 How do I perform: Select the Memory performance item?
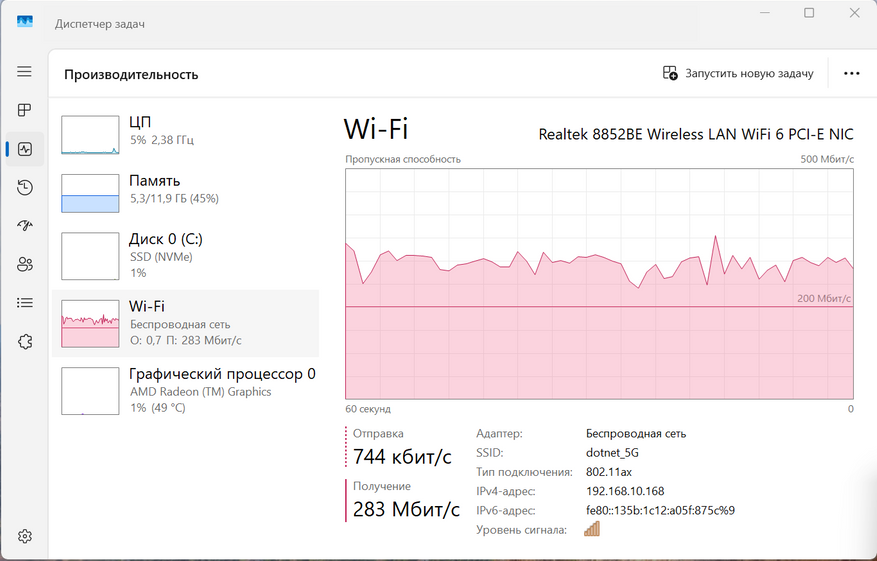click(185, 191)
